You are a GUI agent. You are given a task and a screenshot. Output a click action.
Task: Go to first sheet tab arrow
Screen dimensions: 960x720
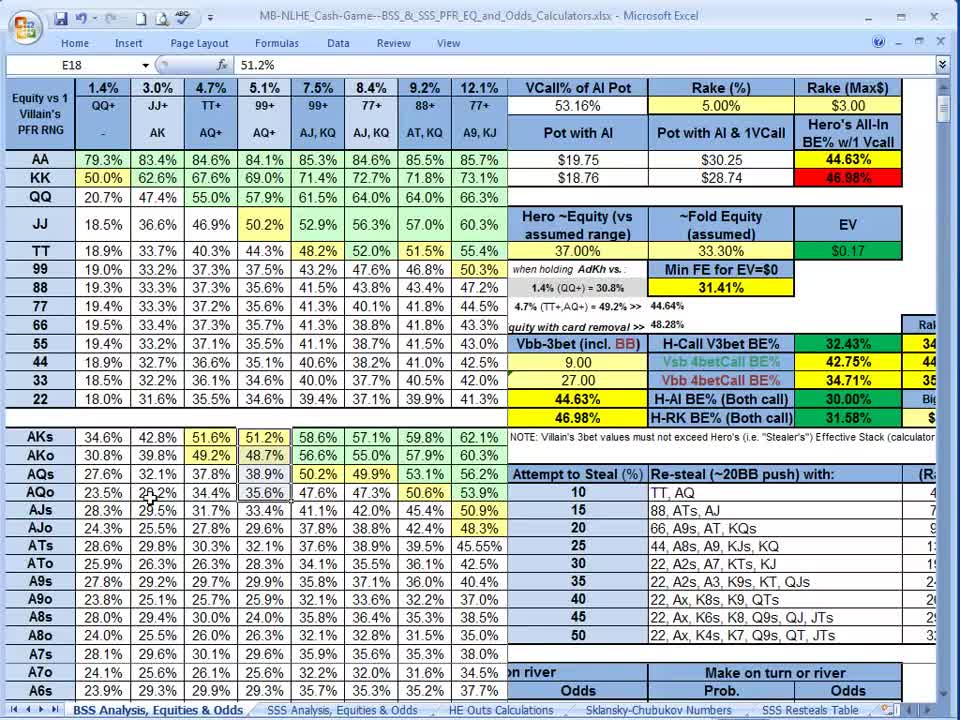tap(13, 709)
